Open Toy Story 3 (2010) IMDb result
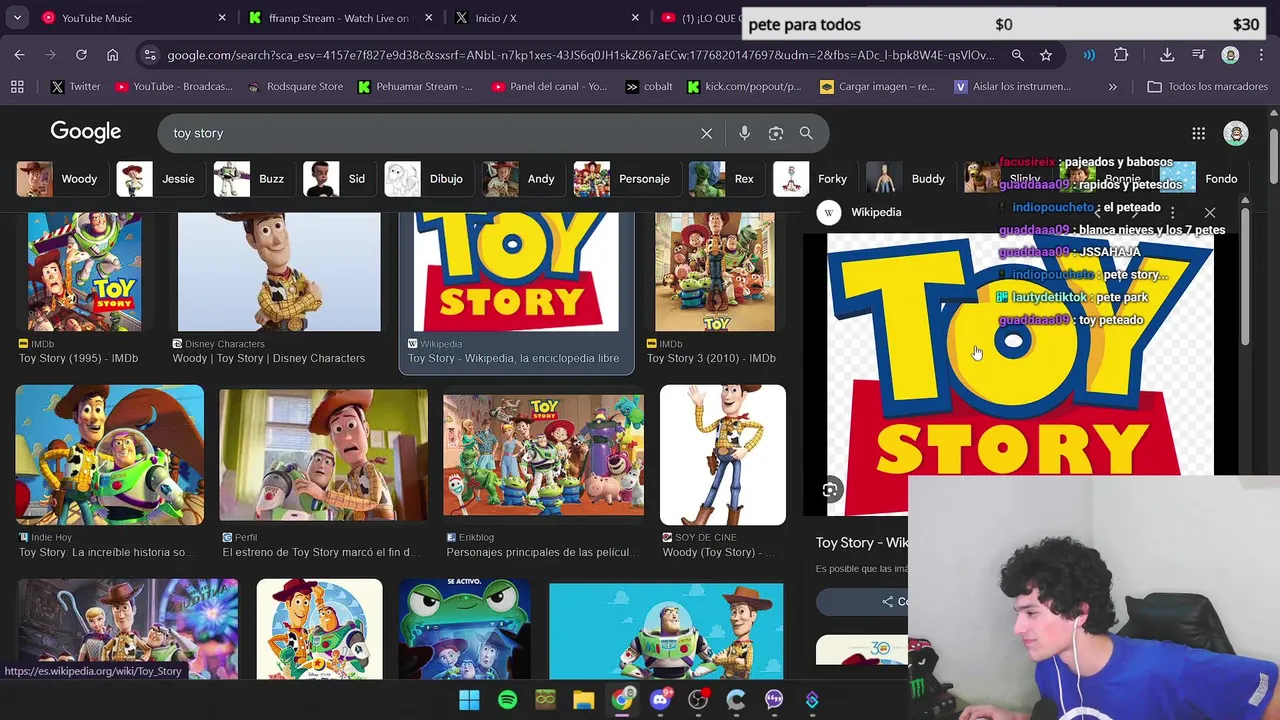The height and width of the screenshot is (720, 1280). pos(714,271)
